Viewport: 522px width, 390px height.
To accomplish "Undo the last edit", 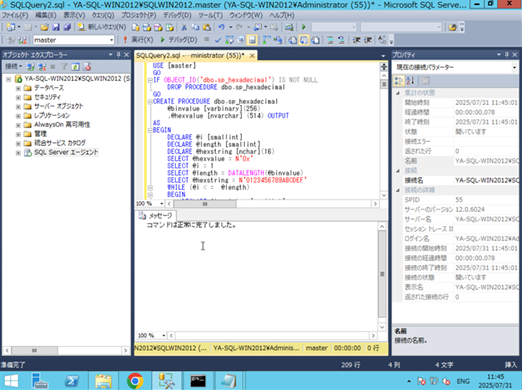I will click(x=221, y=27).
